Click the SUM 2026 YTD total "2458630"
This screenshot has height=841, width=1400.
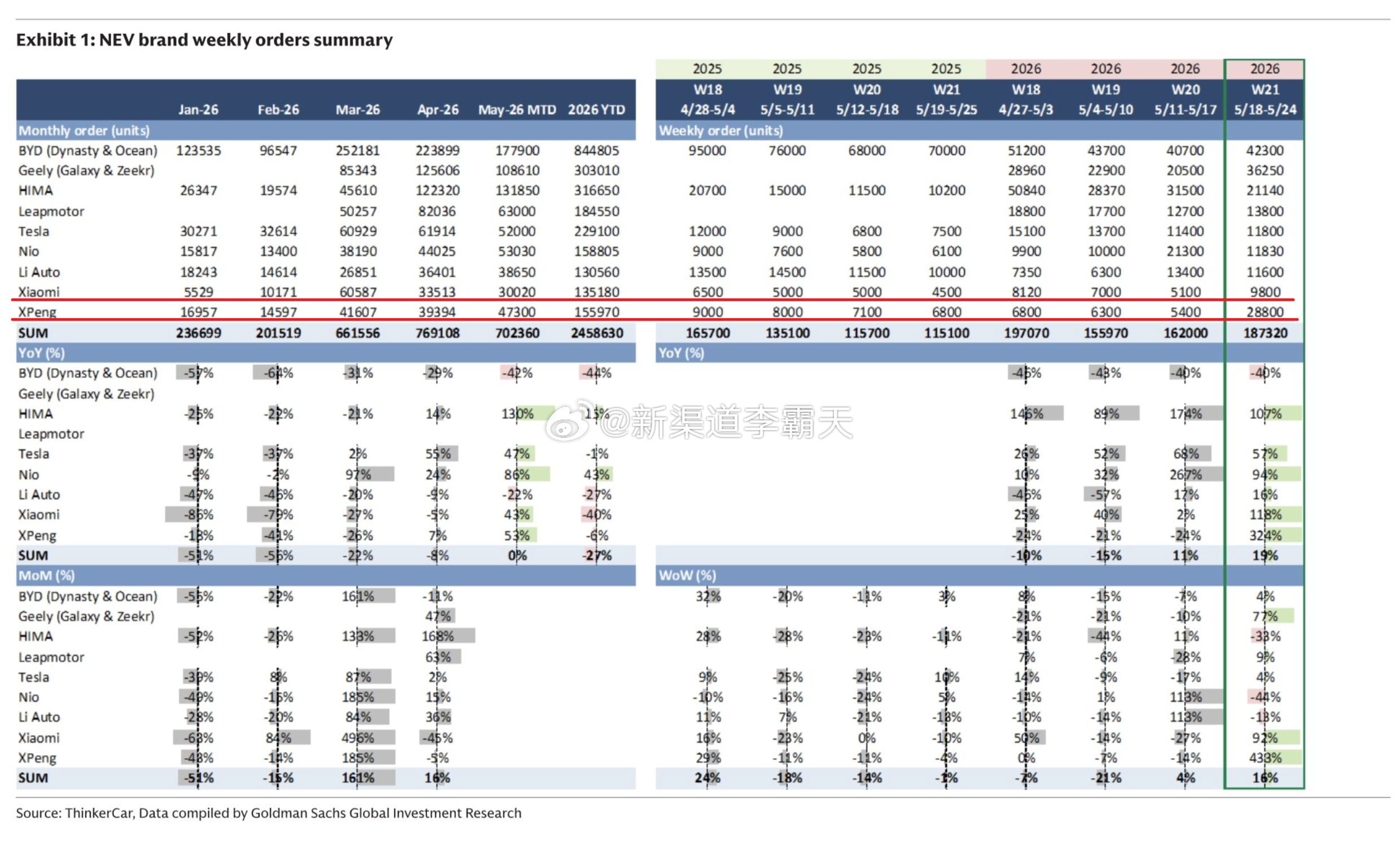(x=596, y=332)
